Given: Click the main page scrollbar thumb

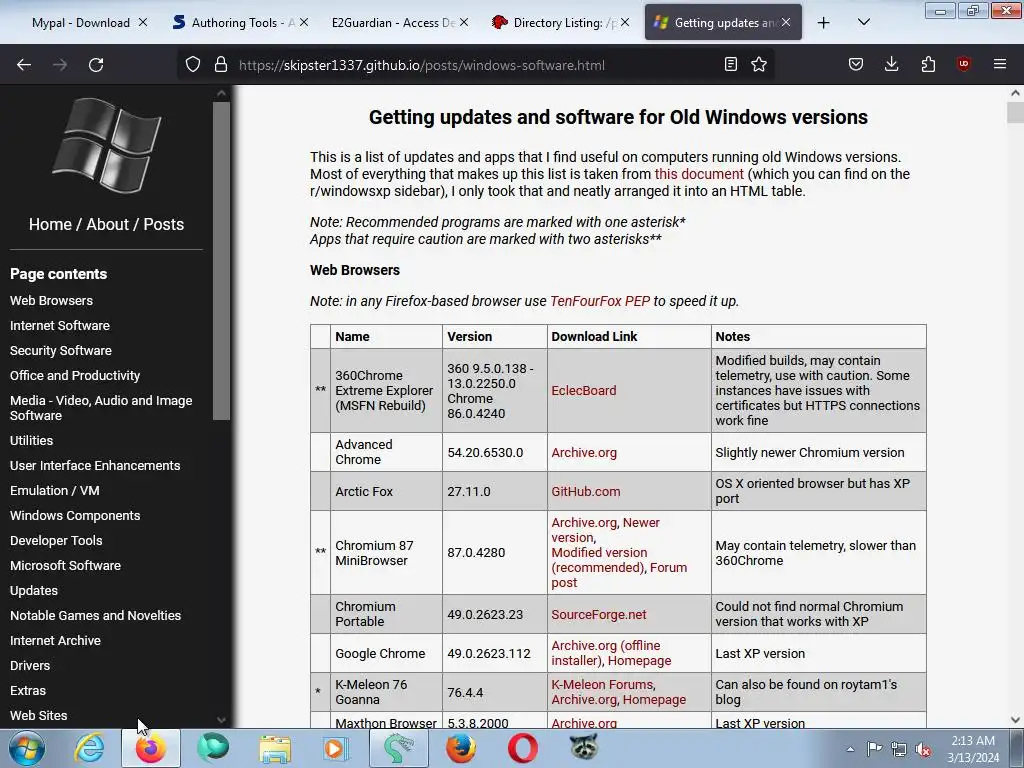Looking at the screenshot, I should (1015, 112).
